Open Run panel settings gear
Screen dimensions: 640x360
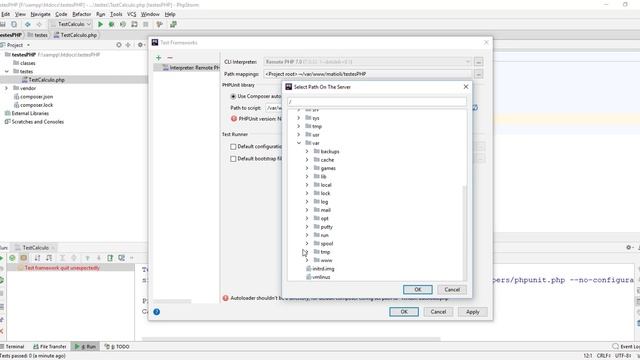[629, 247]
